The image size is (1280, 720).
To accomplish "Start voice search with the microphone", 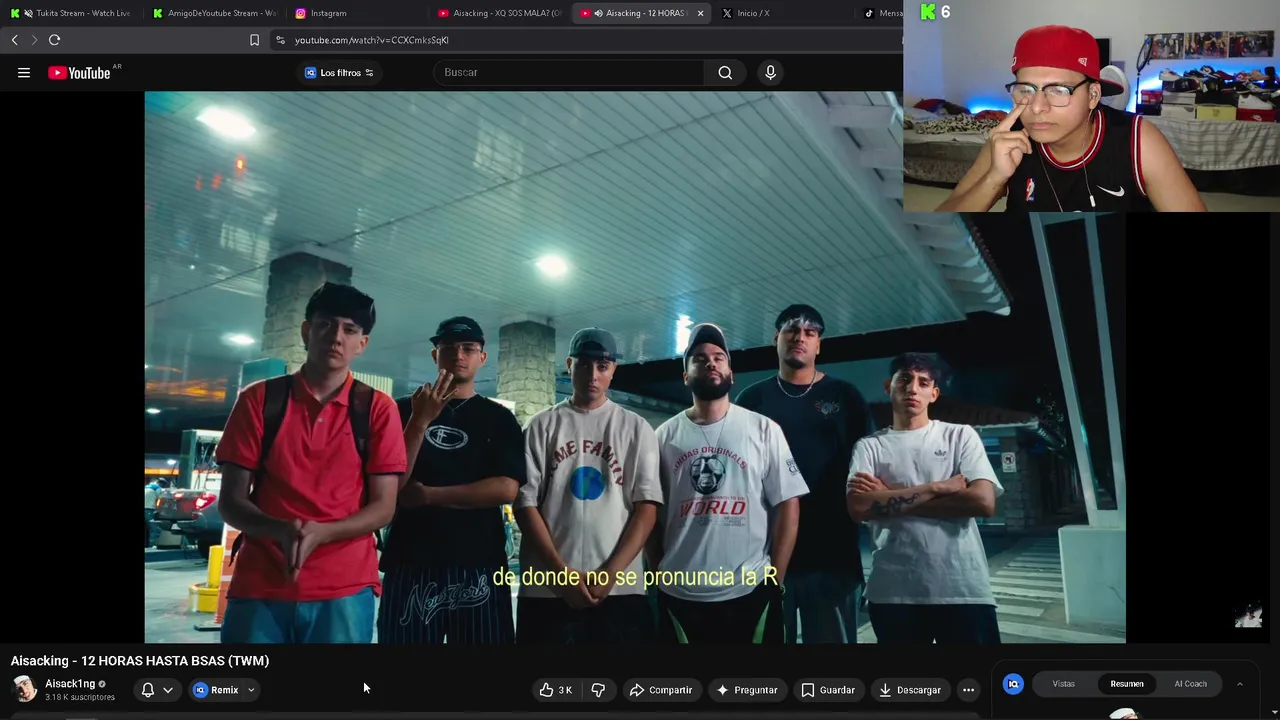I will click(770, 72).
